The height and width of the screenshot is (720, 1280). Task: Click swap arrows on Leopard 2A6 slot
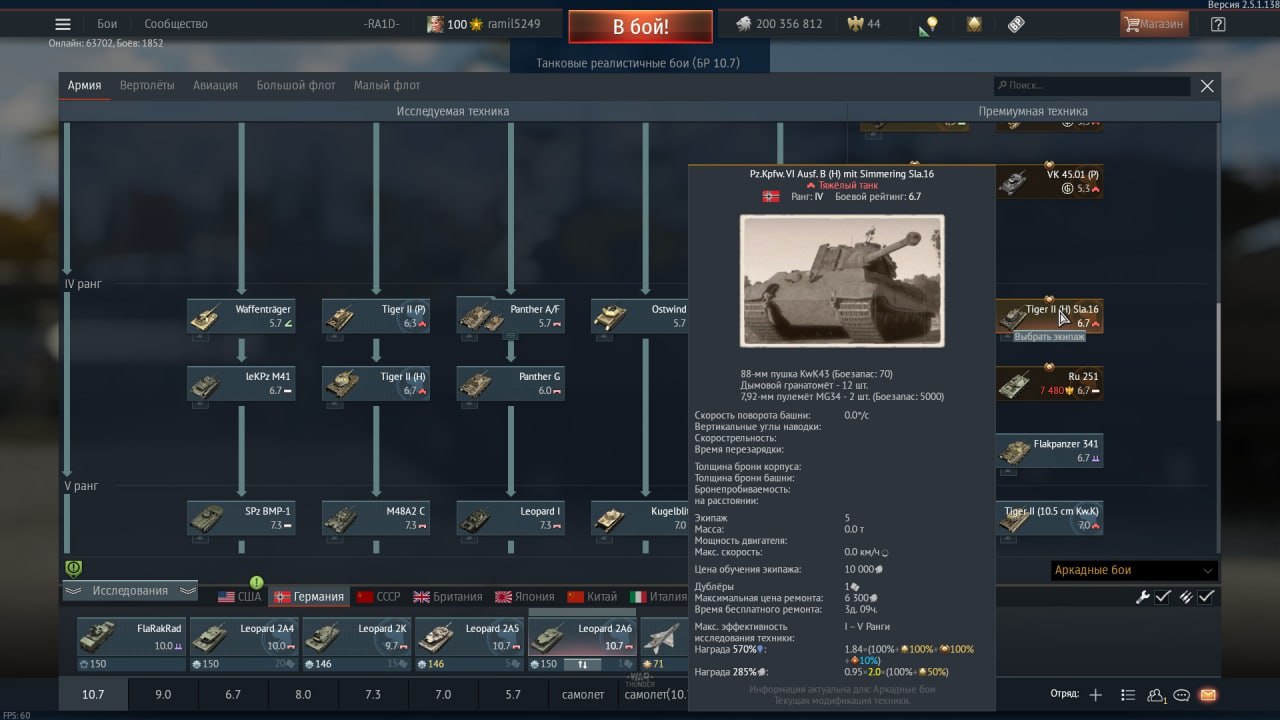click(x=582, y=663)
